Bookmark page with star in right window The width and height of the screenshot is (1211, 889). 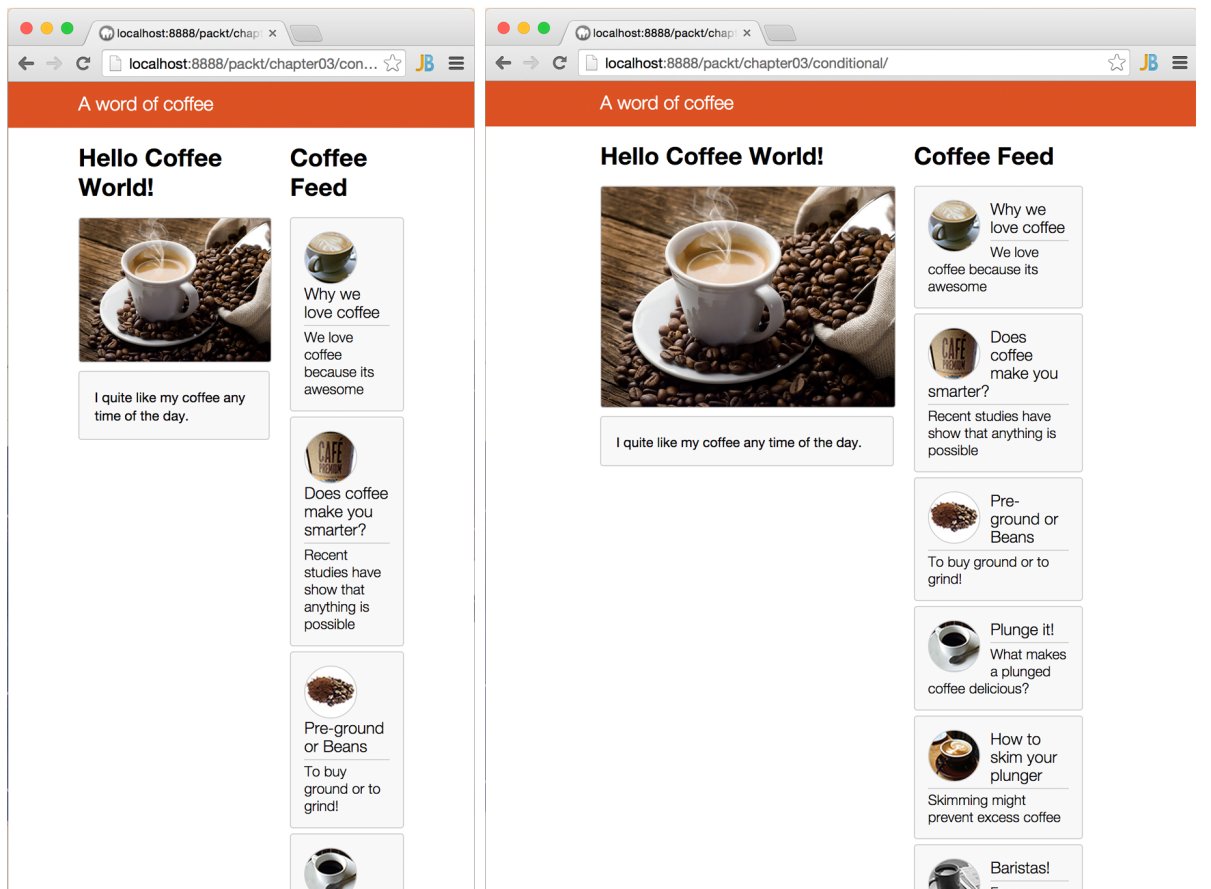click(1117, 63)
